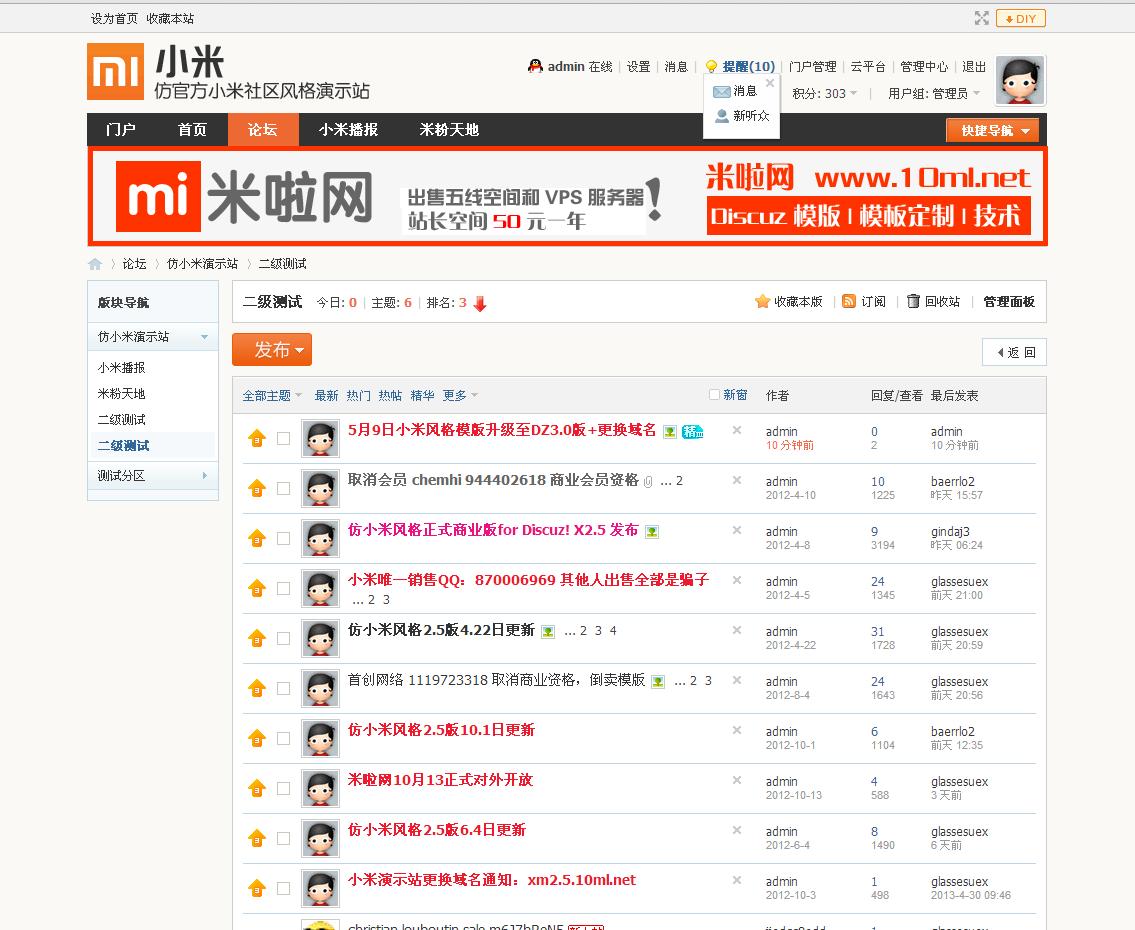Viewport: 1135px width, 930px height.
Task: Click sticky arrow icon of 5月9日 thread
Action: pos(257,439)
